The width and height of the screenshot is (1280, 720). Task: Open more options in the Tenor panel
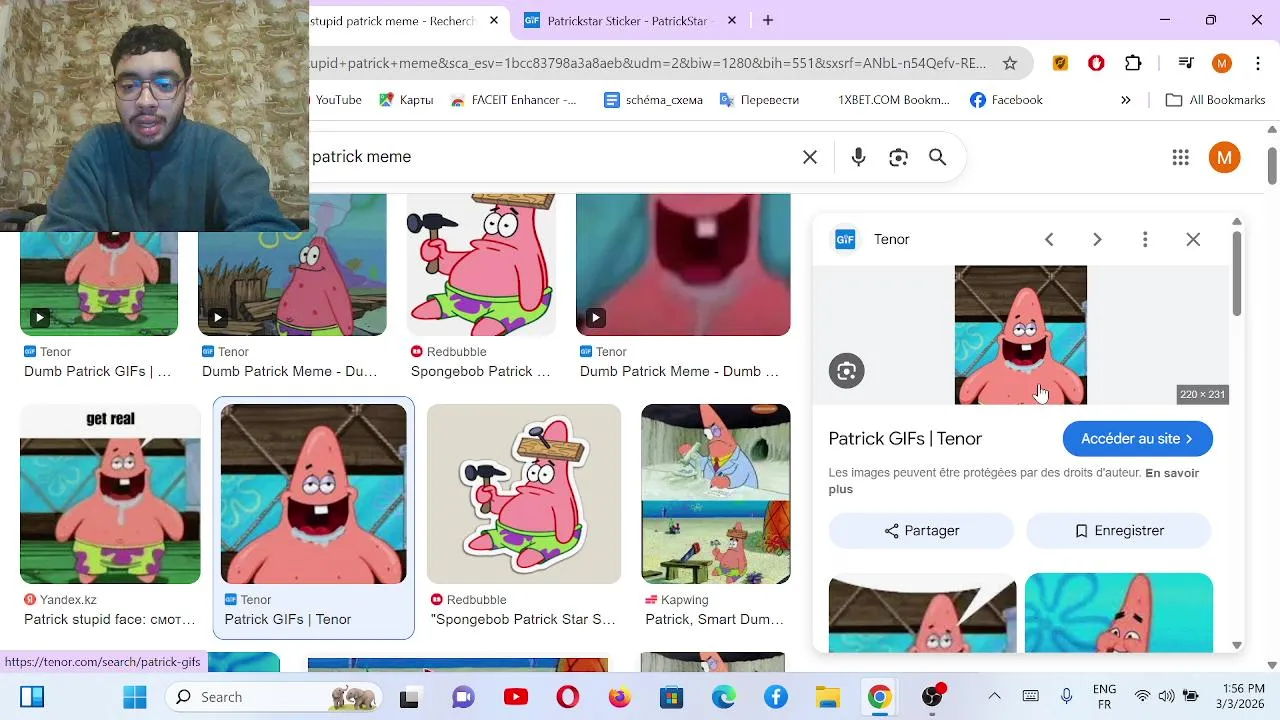(x=1145, y=239)
